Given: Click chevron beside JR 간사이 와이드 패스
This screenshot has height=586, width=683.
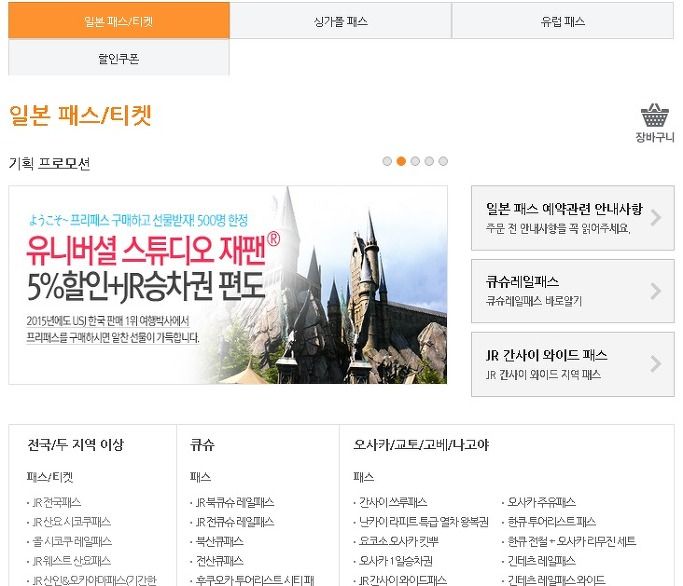Looking at the screenshot, I should 656,364.
